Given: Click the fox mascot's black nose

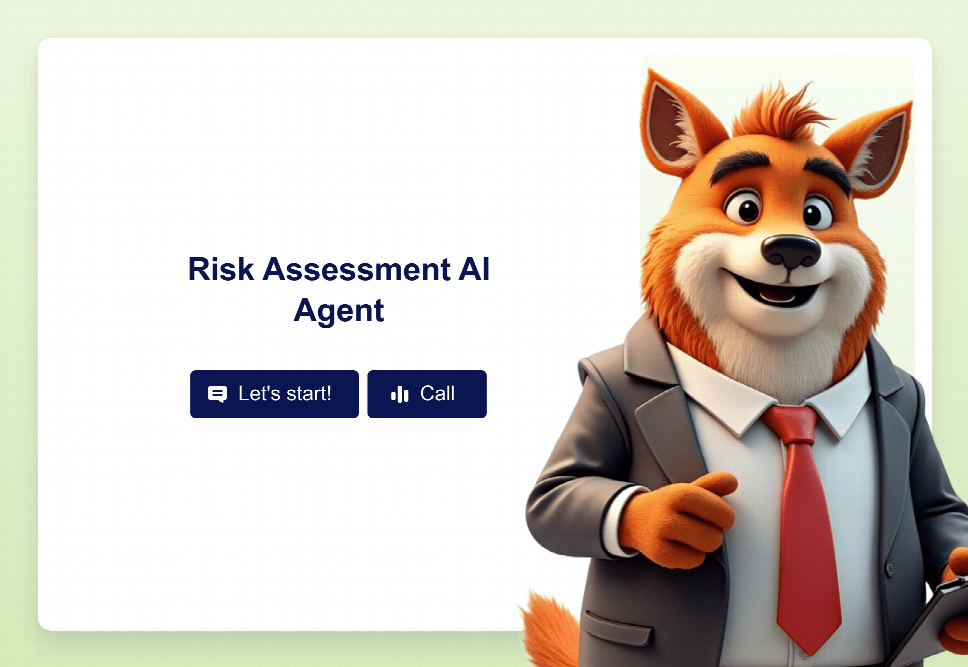Looking at the screenshot, I should coord(791,251).
